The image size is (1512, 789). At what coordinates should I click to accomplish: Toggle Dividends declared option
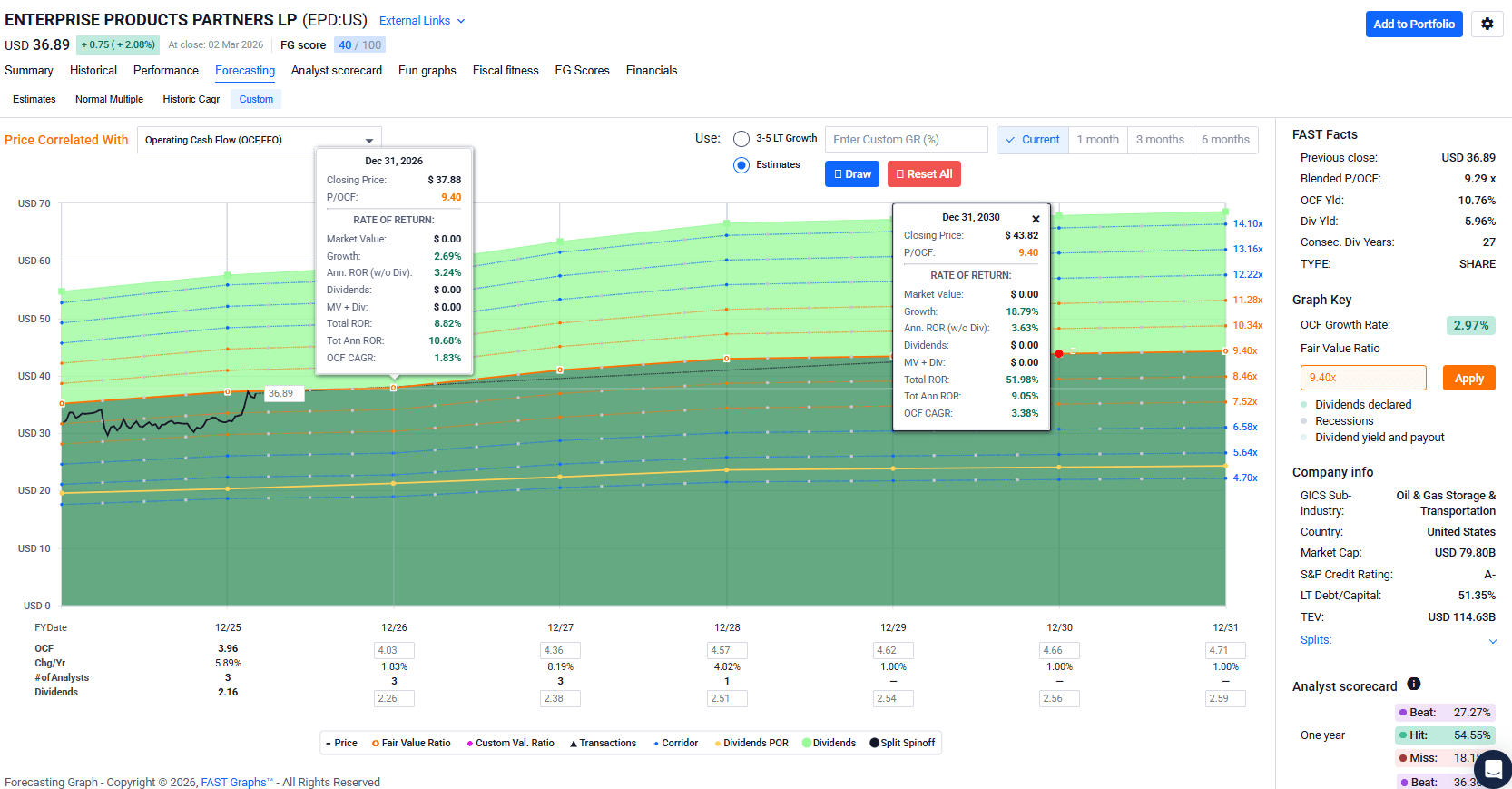[1356, 405]
